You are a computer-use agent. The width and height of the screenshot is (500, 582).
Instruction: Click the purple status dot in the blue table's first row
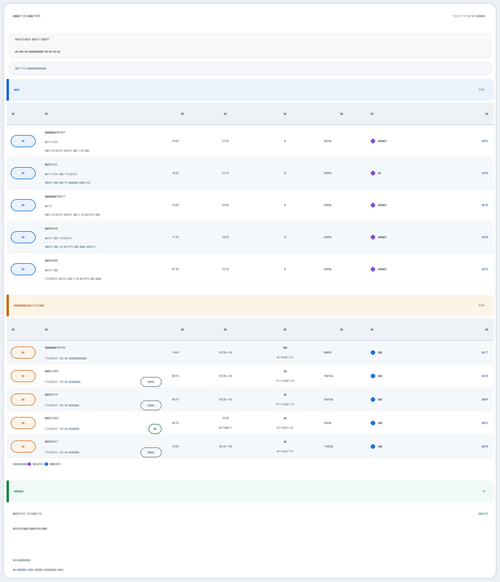click(x=373, y=141)
